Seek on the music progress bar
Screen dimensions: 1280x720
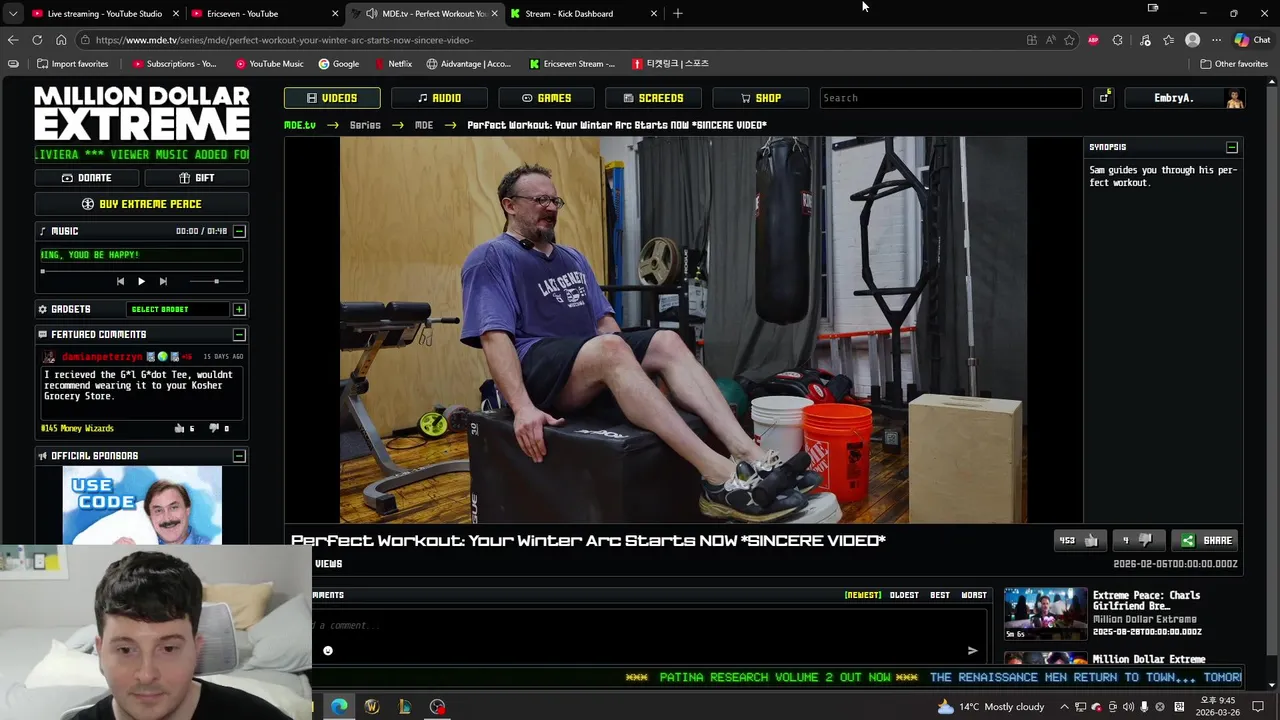141,270
